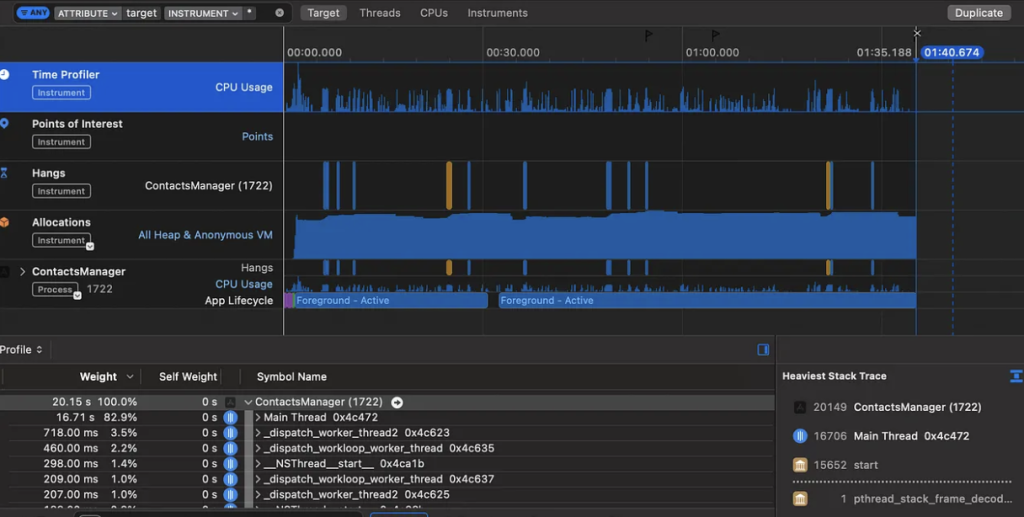Viewport: 1024px width, 517px height.
Task: Expand _dispatch_workloop_worker_thread 0x4c635 row
Action: (258, 448)
